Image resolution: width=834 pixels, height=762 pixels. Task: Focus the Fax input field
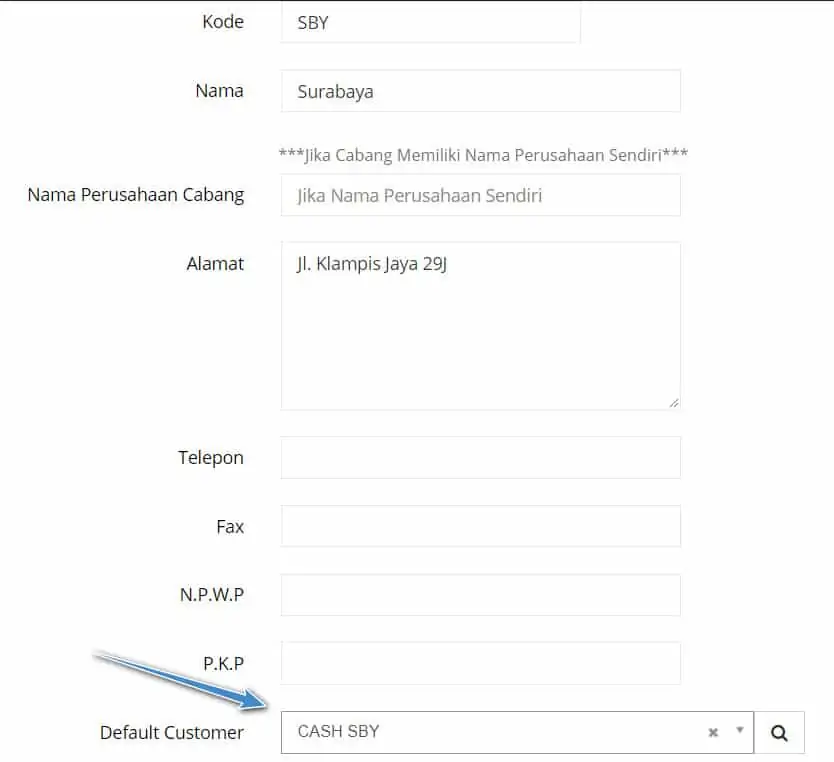pyautogui.click(x=480, y=526)
